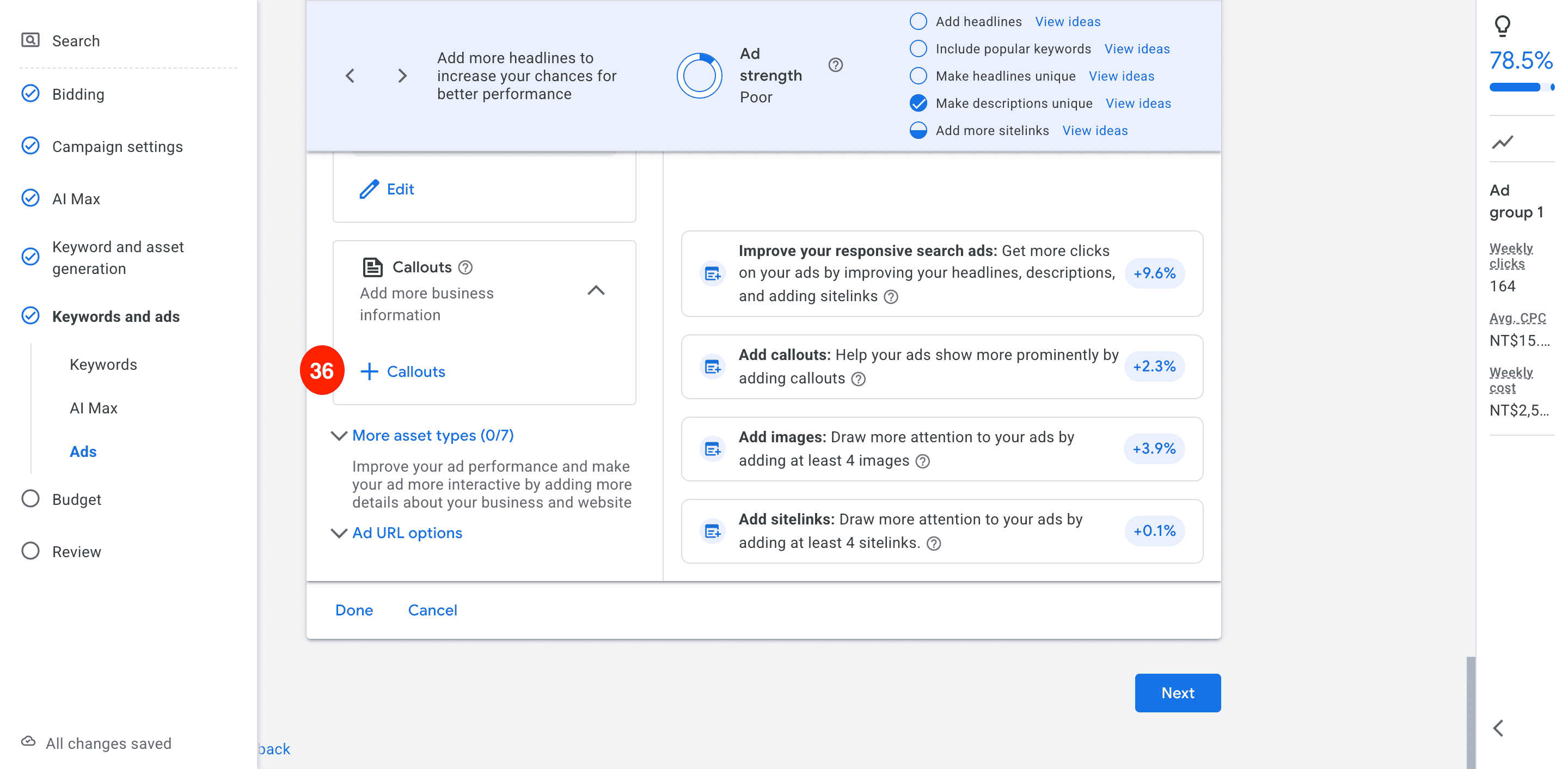Viewport: 1568px width, 769px height.
Task: Expand More asset types (0/7)
Action: click(x=433, y=436)
